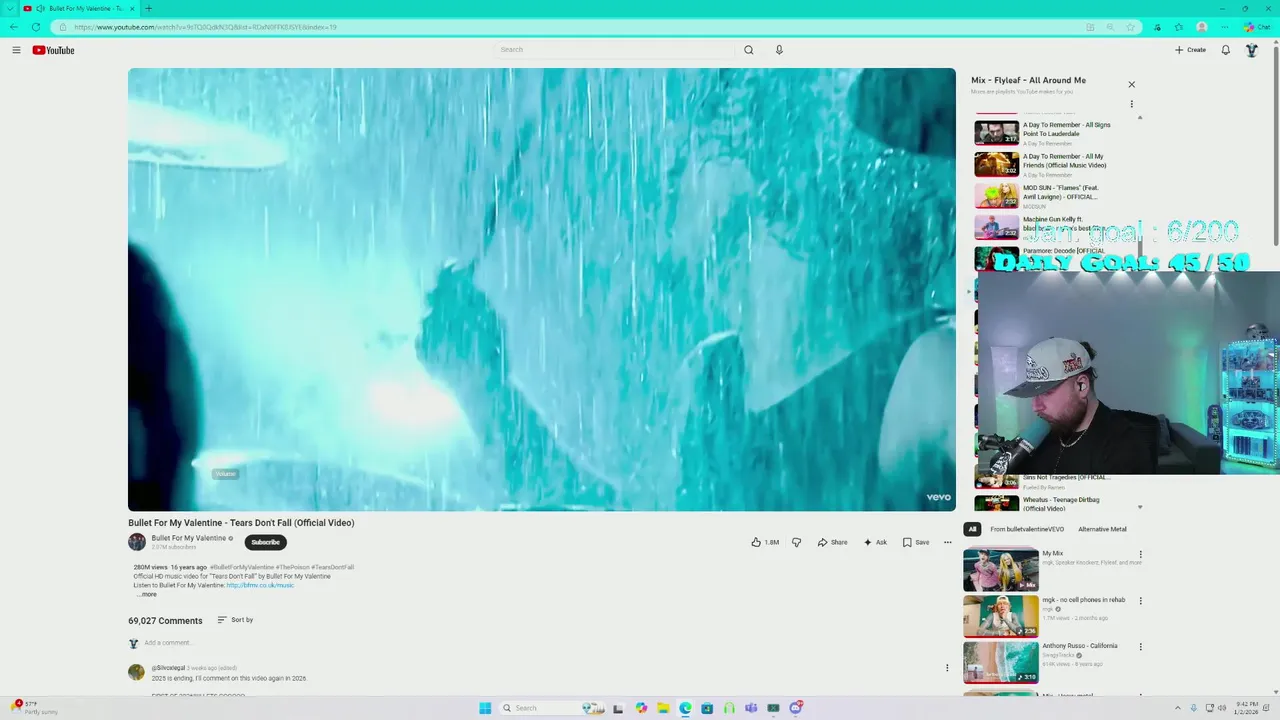Click the YouTube search magnifier button
Viewport: 1280px width, 720px height.
(x=748, y=50)
